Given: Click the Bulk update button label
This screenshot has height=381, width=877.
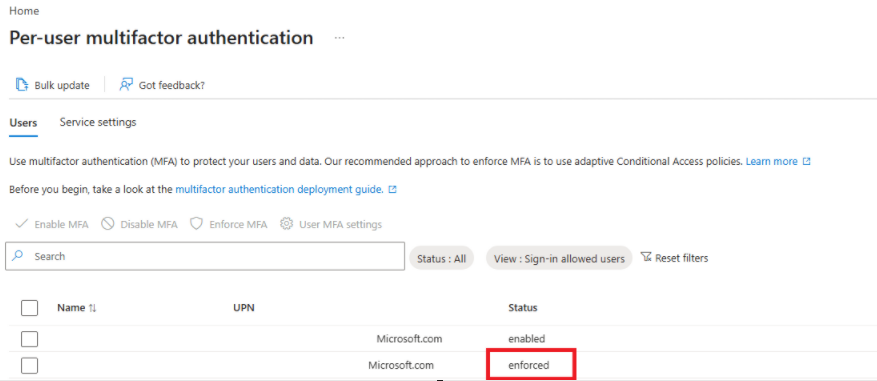Looking at the screenshot, I should point(62,85).
